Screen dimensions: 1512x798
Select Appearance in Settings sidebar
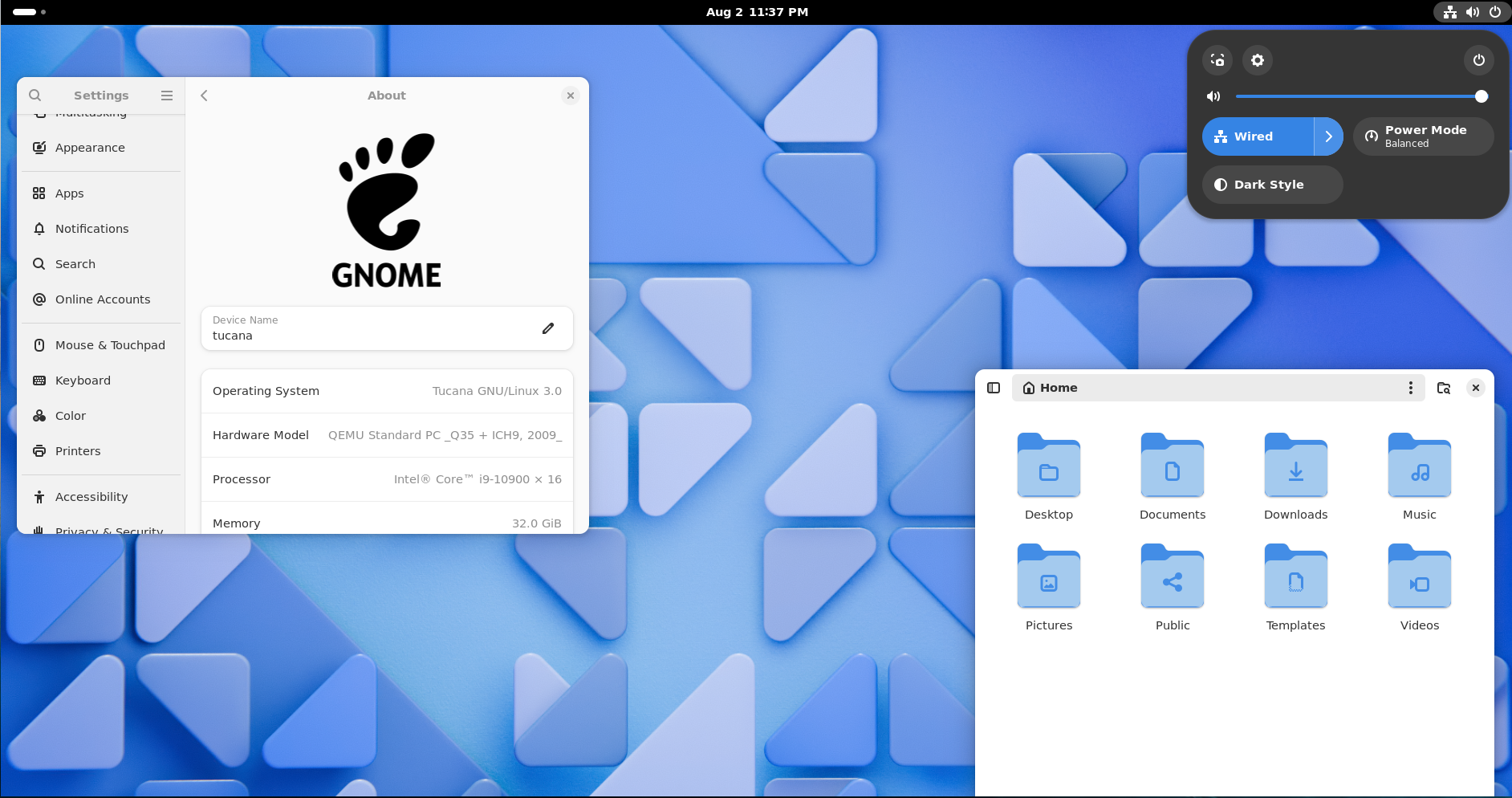(x=90, y=148)
